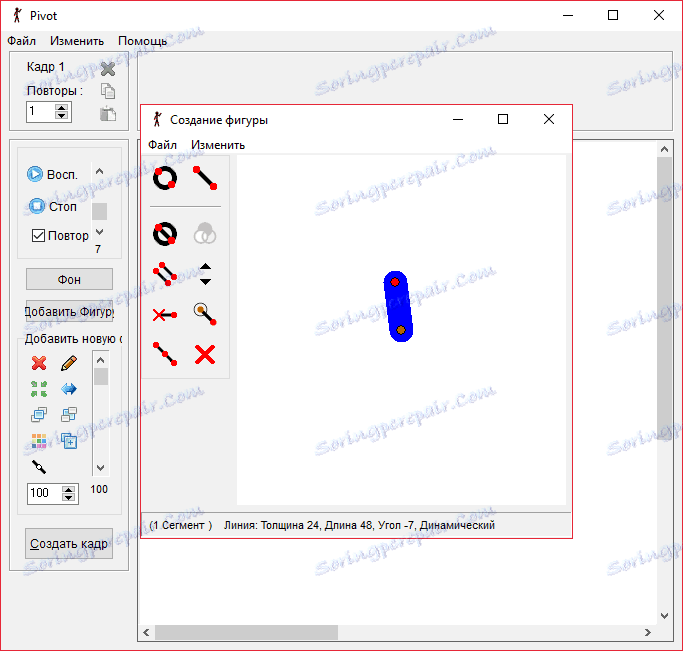This screenshot has height=651, width=683.
Task: Increase the figure size 100 stepper
Action: (68, 489)
